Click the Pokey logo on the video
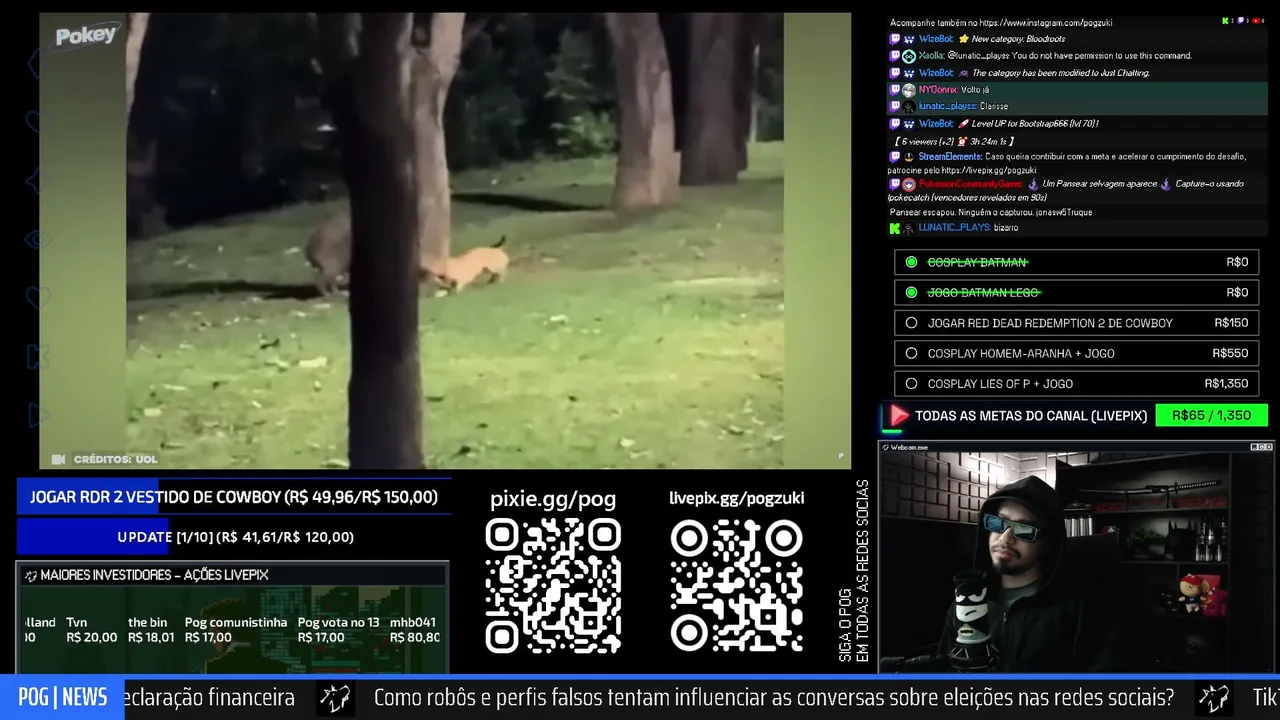This screenshot has height=720, width=1280. [x=86, y=36]
